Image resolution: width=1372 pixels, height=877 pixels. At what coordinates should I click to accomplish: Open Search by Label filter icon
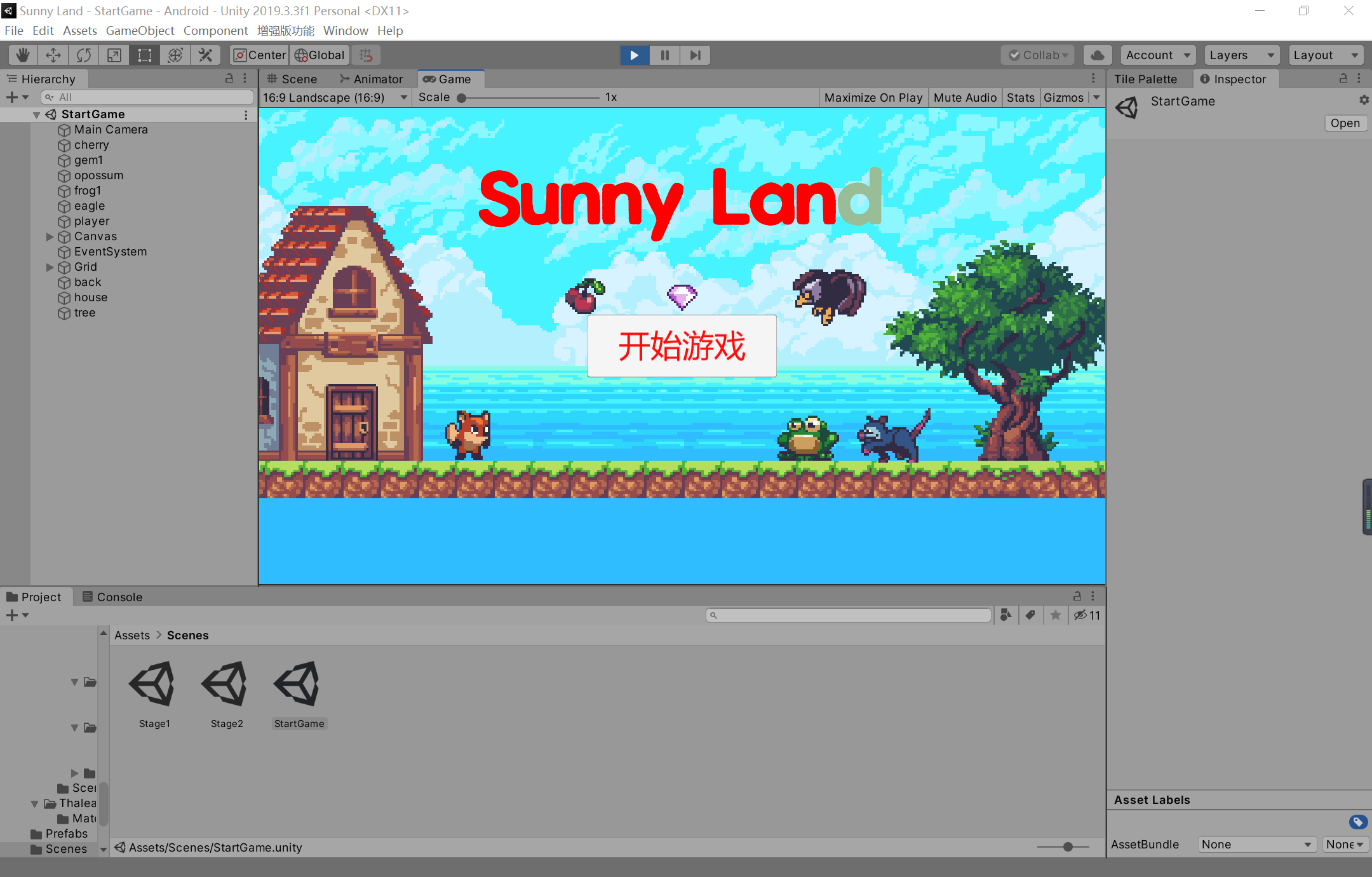1030,615
